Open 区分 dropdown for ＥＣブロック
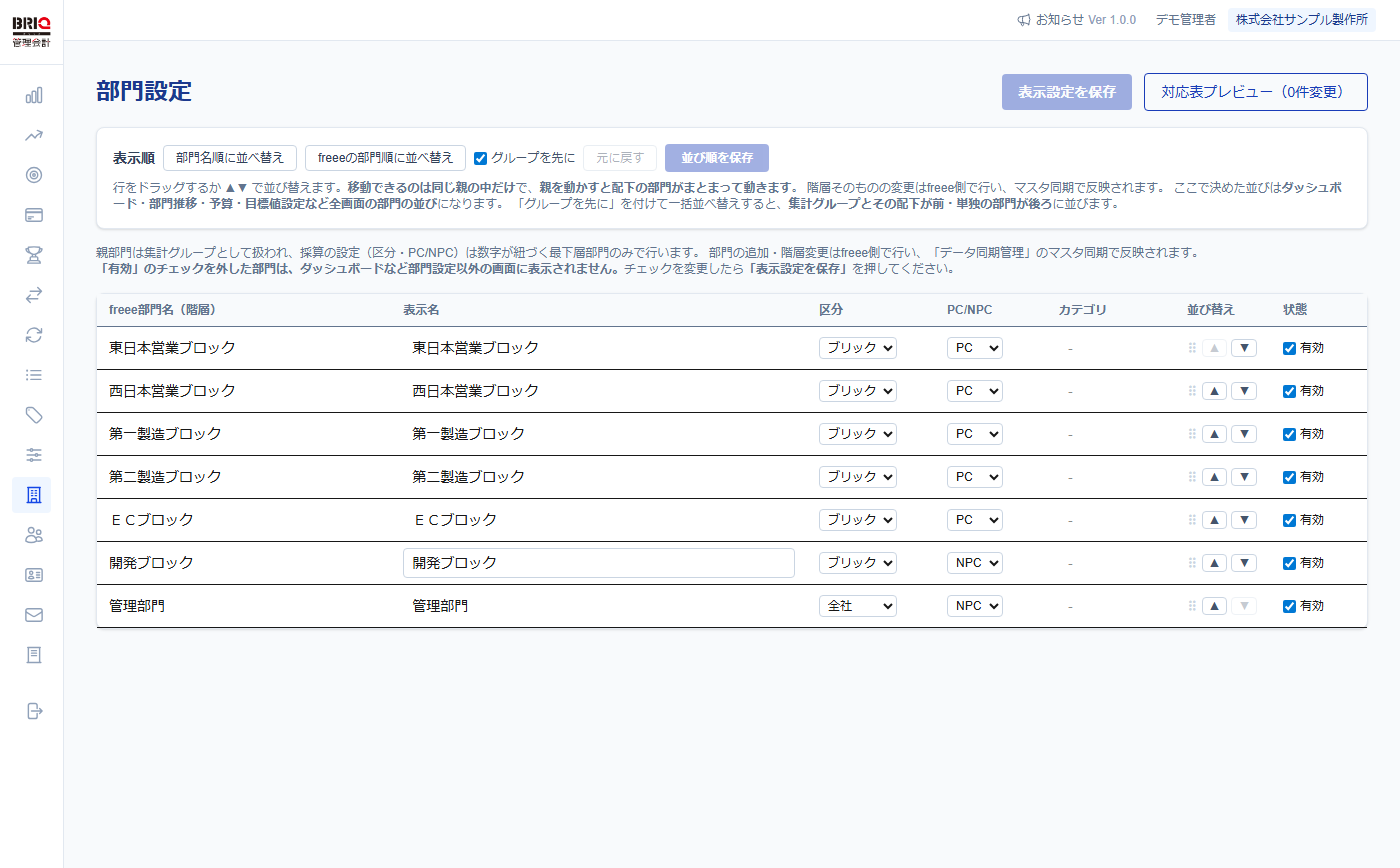The image size is (1400, 868). [858, 520]
